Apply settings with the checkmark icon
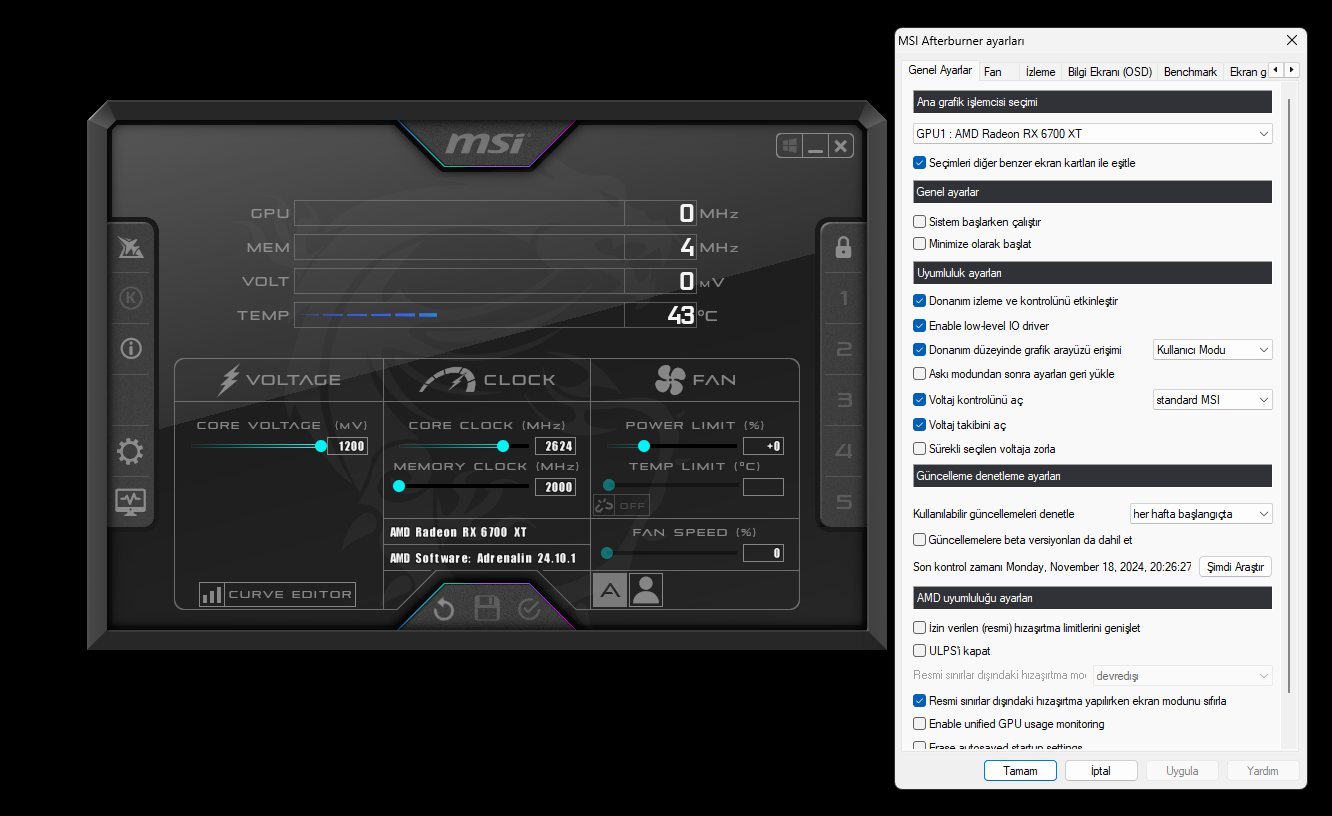This screenshot has height=816, width=1332. 529,609
